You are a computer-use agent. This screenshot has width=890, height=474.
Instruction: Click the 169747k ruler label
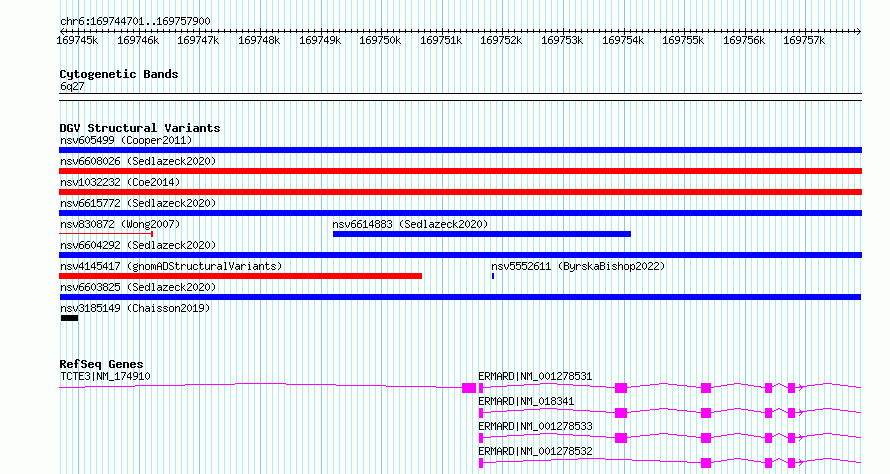(x=198, y=40)
